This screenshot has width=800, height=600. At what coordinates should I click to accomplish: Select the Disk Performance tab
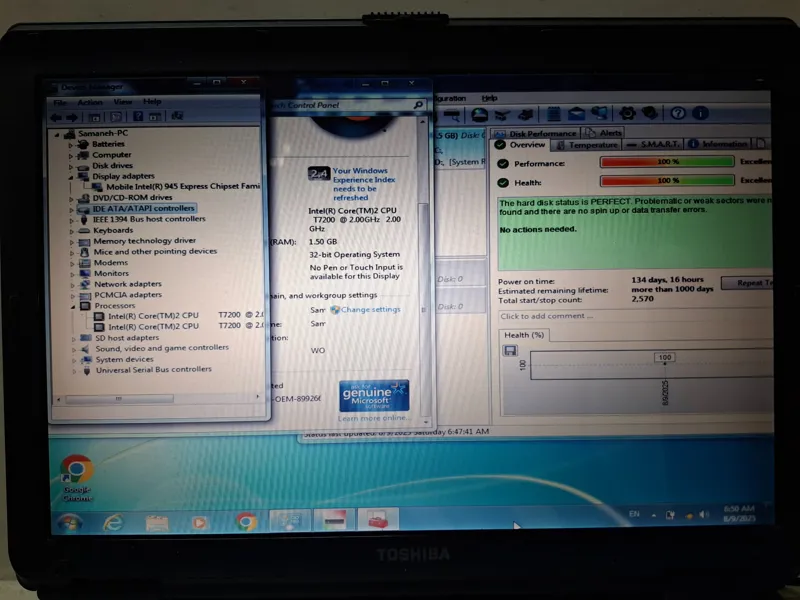pos(536,133)
